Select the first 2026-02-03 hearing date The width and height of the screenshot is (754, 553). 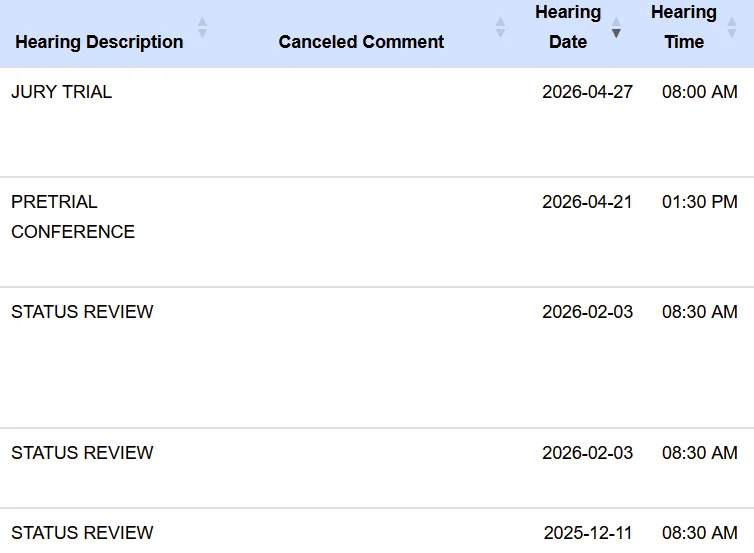click(x=587, y=312)
